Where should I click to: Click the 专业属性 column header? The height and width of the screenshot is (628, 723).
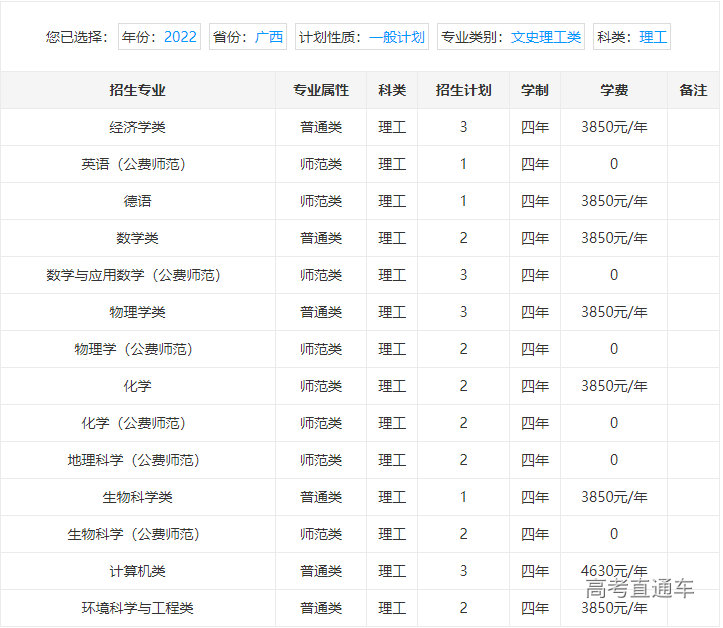click(x=321, y=90)
